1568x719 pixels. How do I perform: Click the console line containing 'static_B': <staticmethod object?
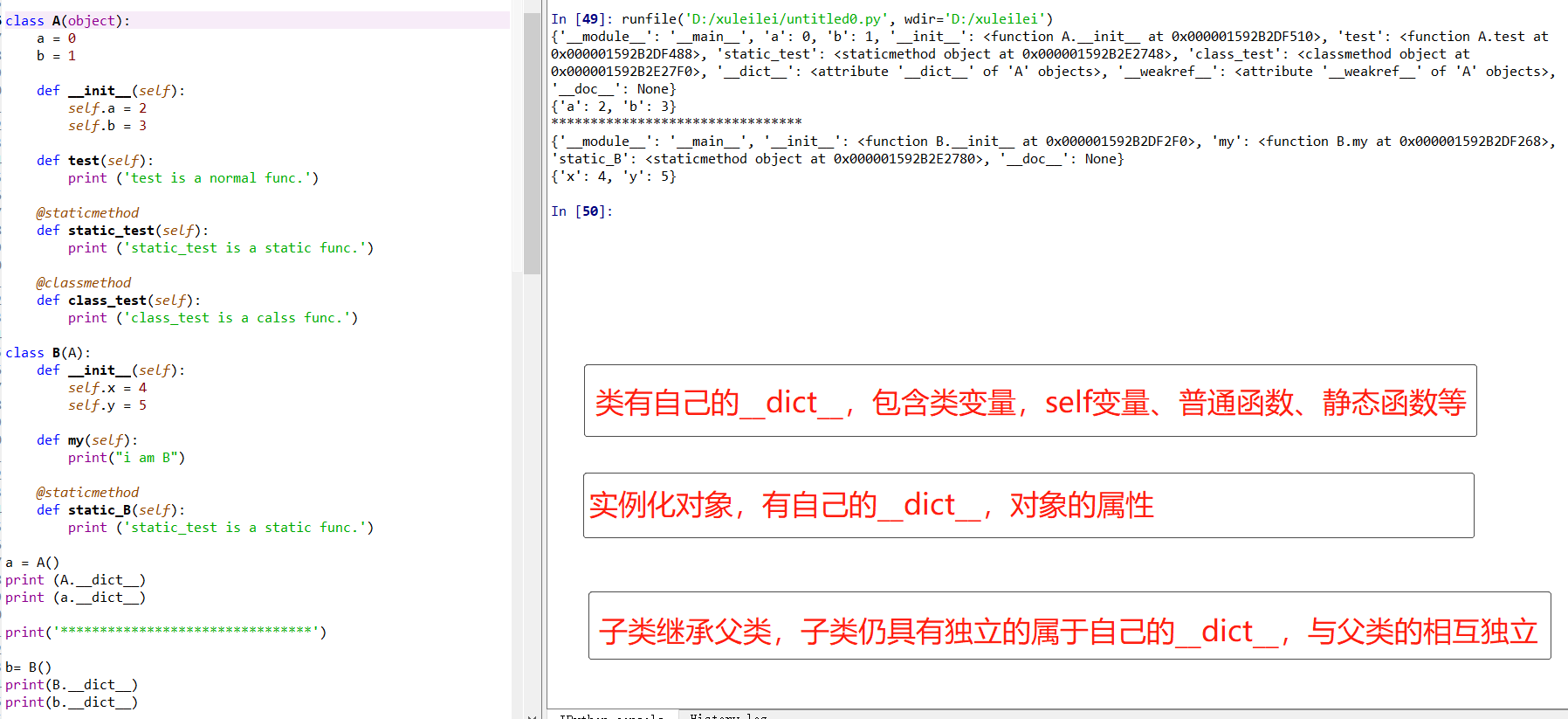point(837,159)
